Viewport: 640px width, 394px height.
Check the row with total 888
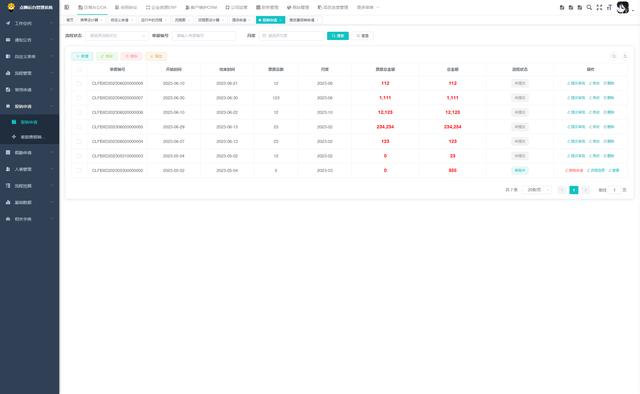79,170
